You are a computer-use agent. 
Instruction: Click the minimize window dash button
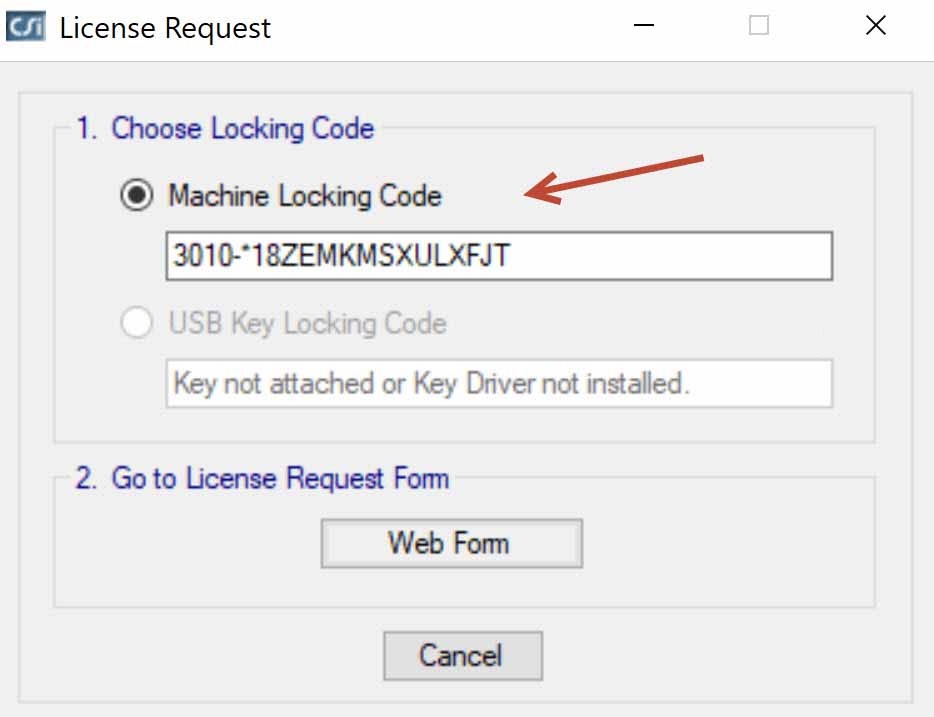[643, 26]
